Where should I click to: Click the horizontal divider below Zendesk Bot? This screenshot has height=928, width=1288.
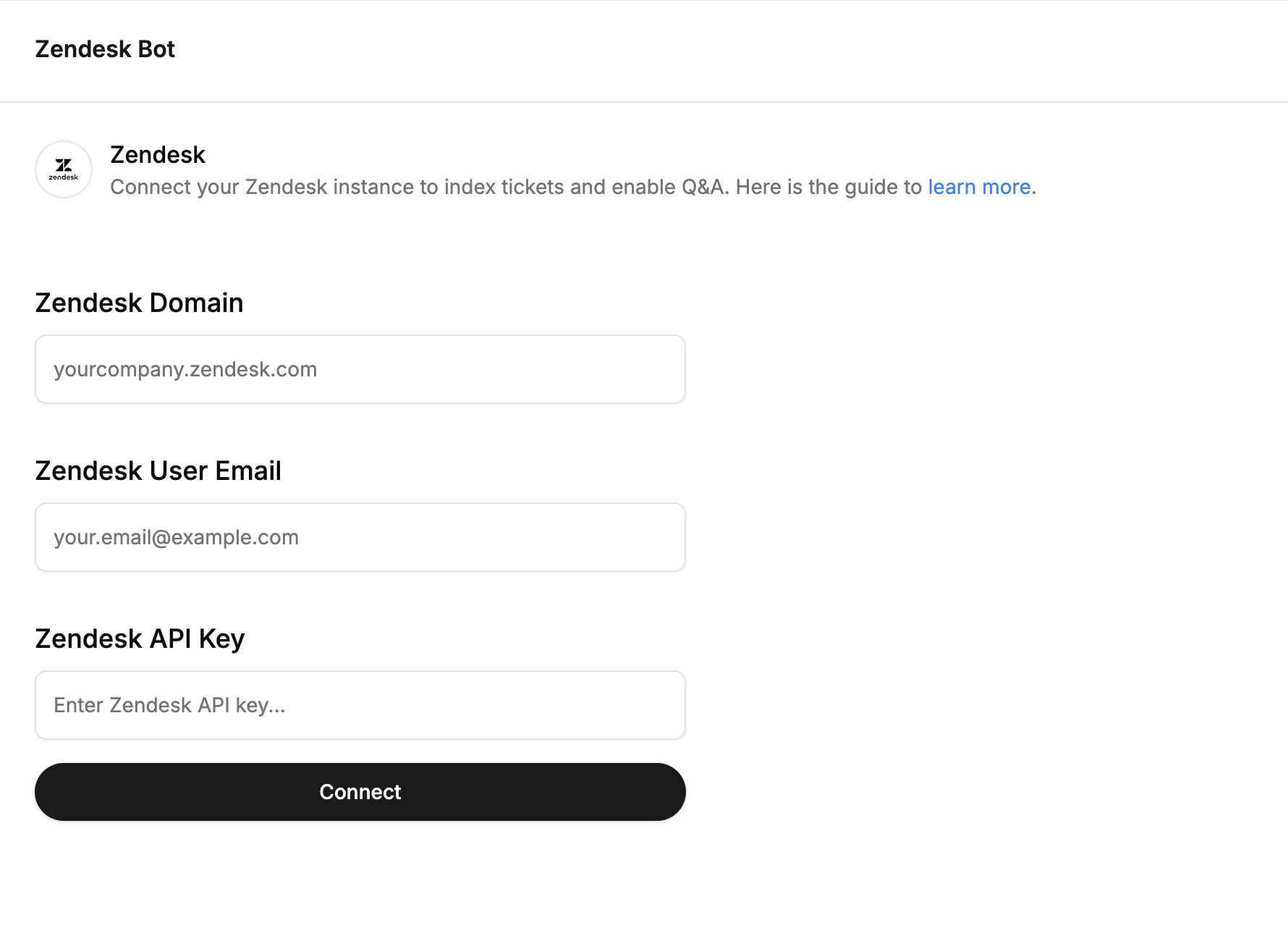644,102
